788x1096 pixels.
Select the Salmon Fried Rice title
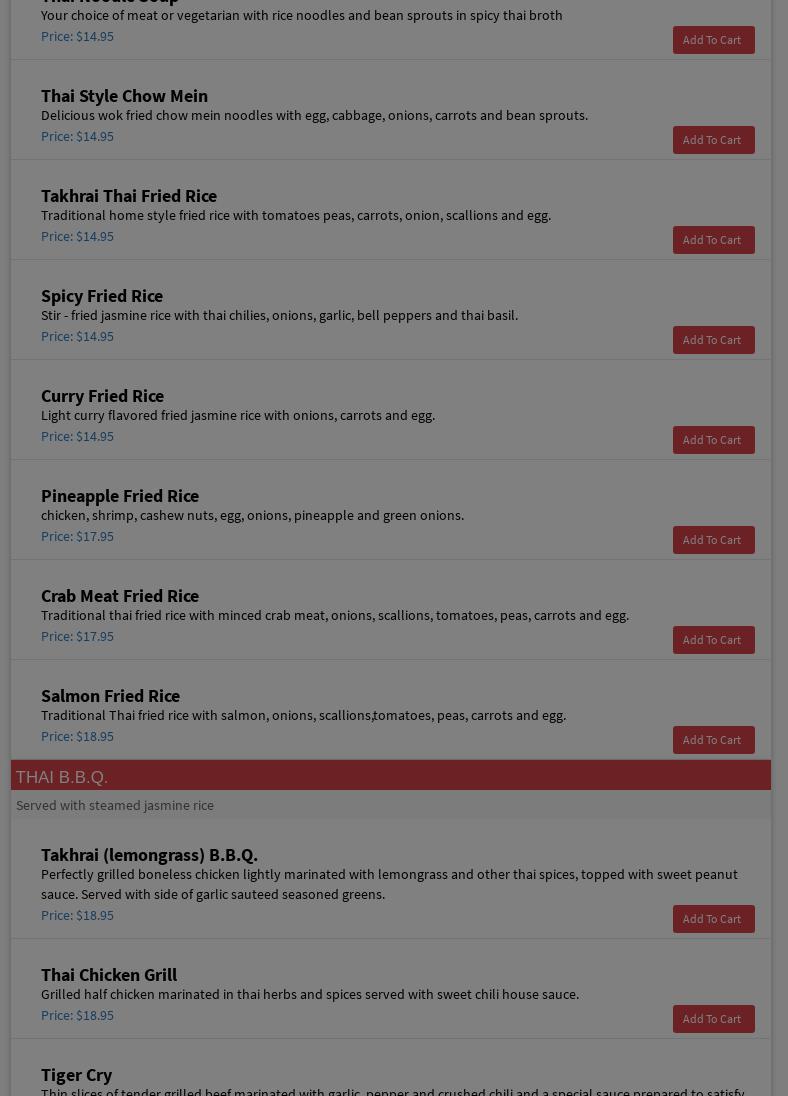pos(110,696)
